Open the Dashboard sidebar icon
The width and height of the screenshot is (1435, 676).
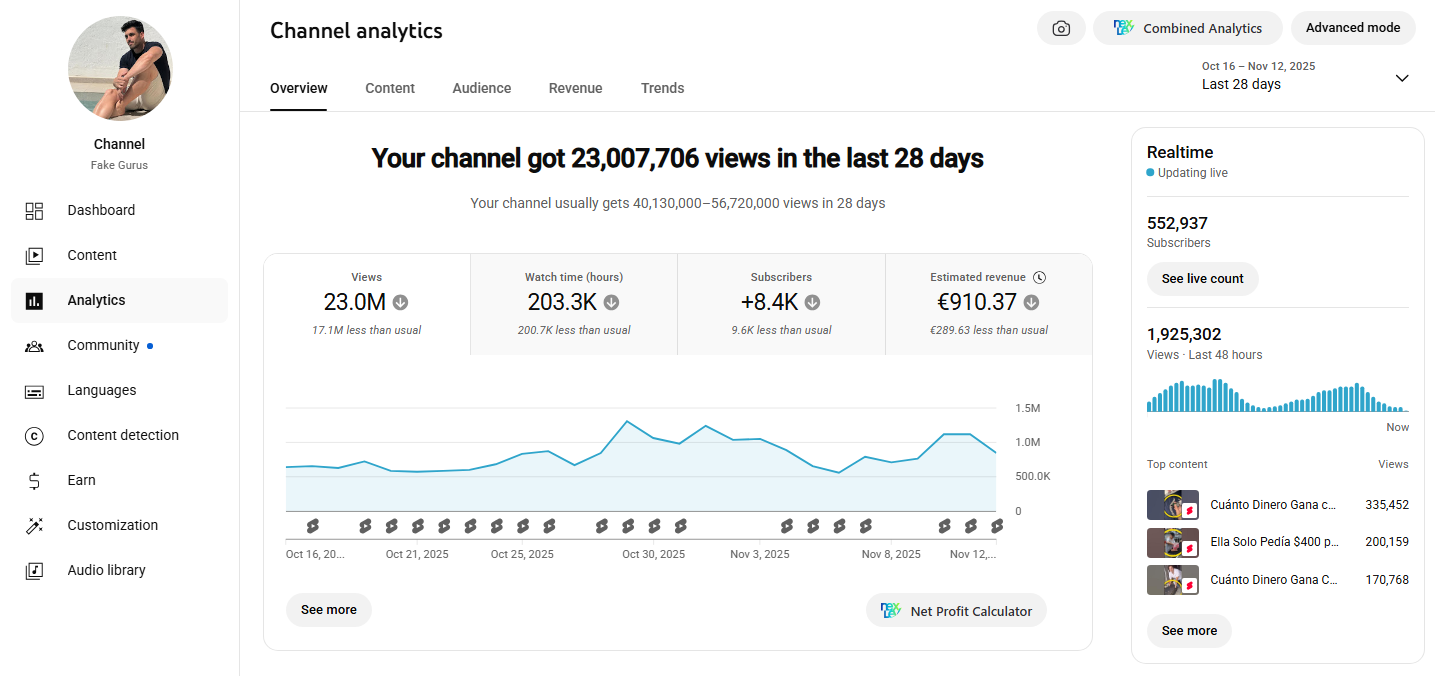[34, 211]
